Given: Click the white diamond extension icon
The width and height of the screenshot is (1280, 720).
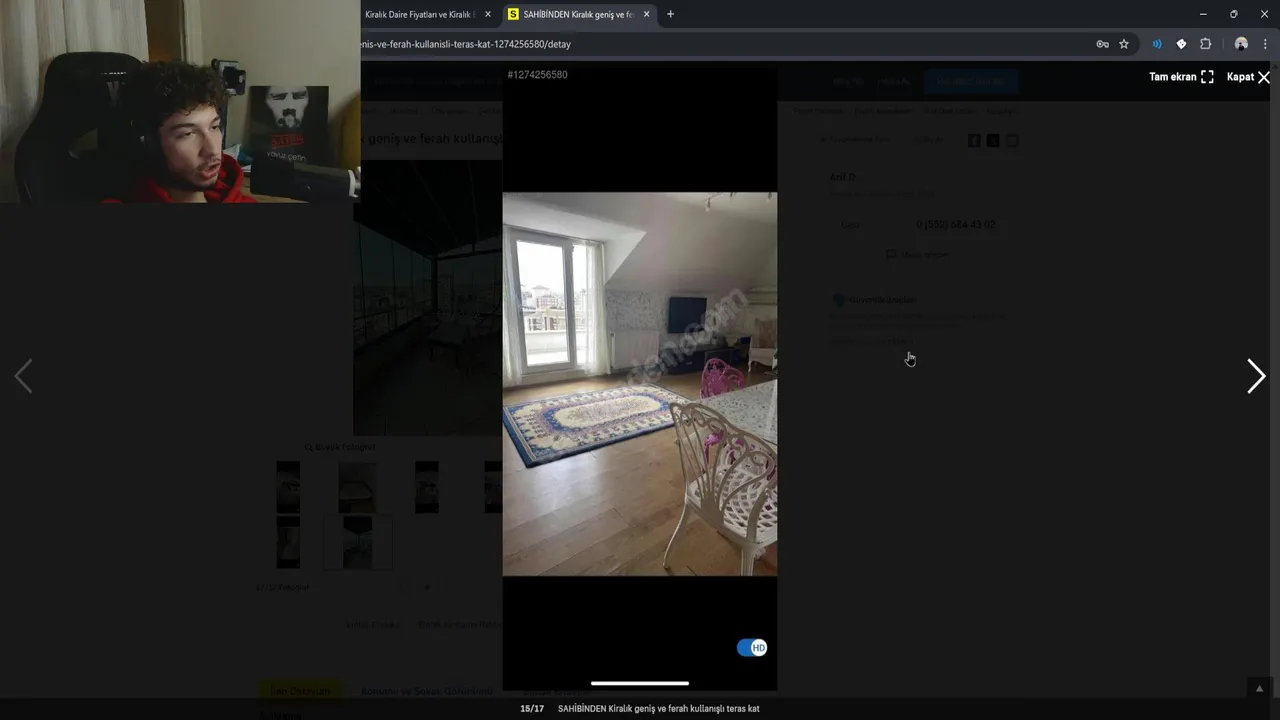Looking at the screenshot, I should pos(1181,44).
